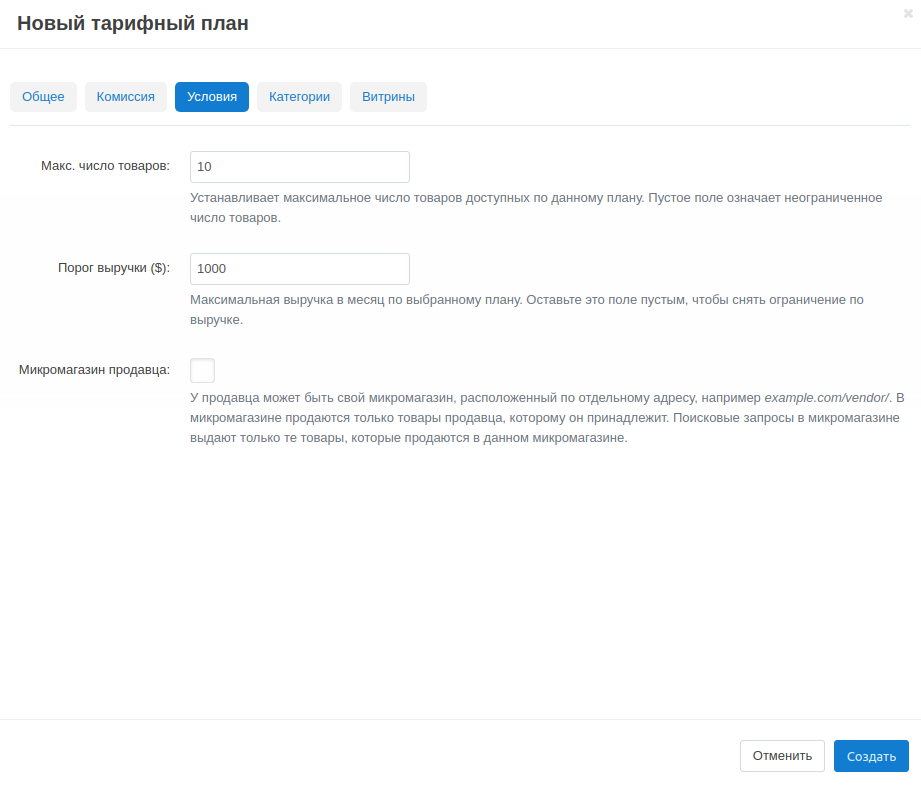Click the Создать button
Screen dimensions: 921x788
click(871, 756)
